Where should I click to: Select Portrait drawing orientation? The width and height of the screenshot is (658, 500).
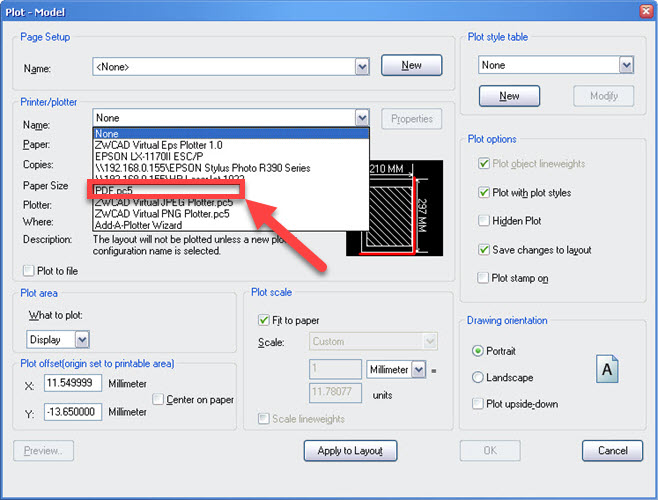click(478, 352)
